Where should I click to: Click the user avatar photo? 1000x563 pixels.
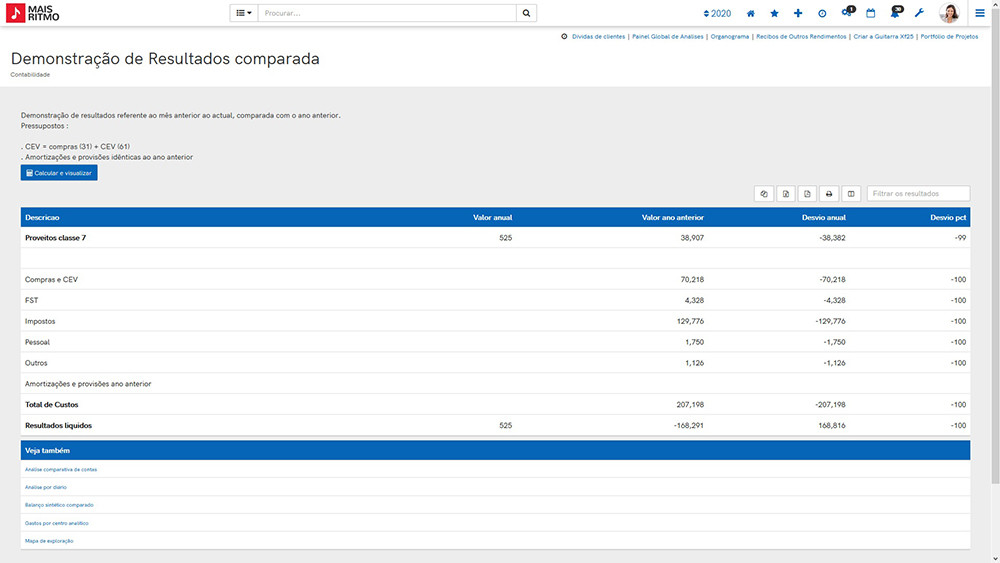950,13
